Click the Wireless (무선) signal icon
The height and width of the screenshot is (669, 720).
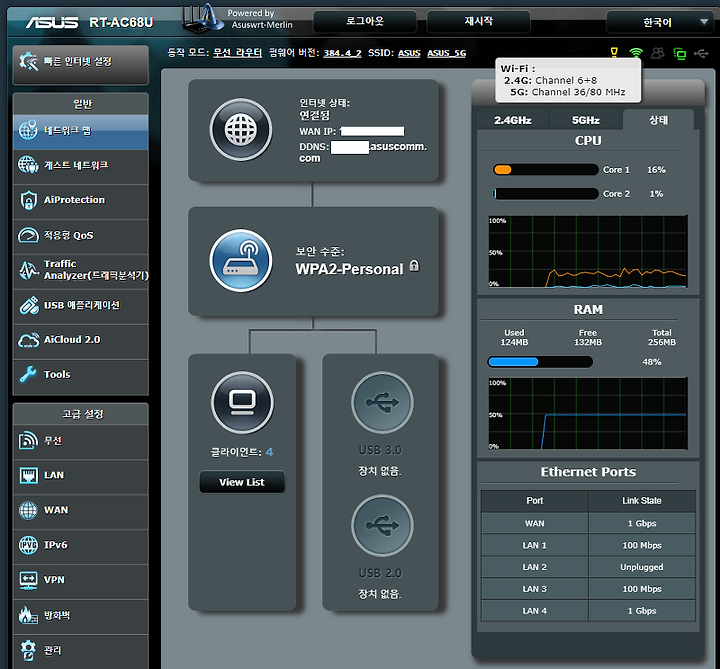pyautogui.click(x=28, y=441)
